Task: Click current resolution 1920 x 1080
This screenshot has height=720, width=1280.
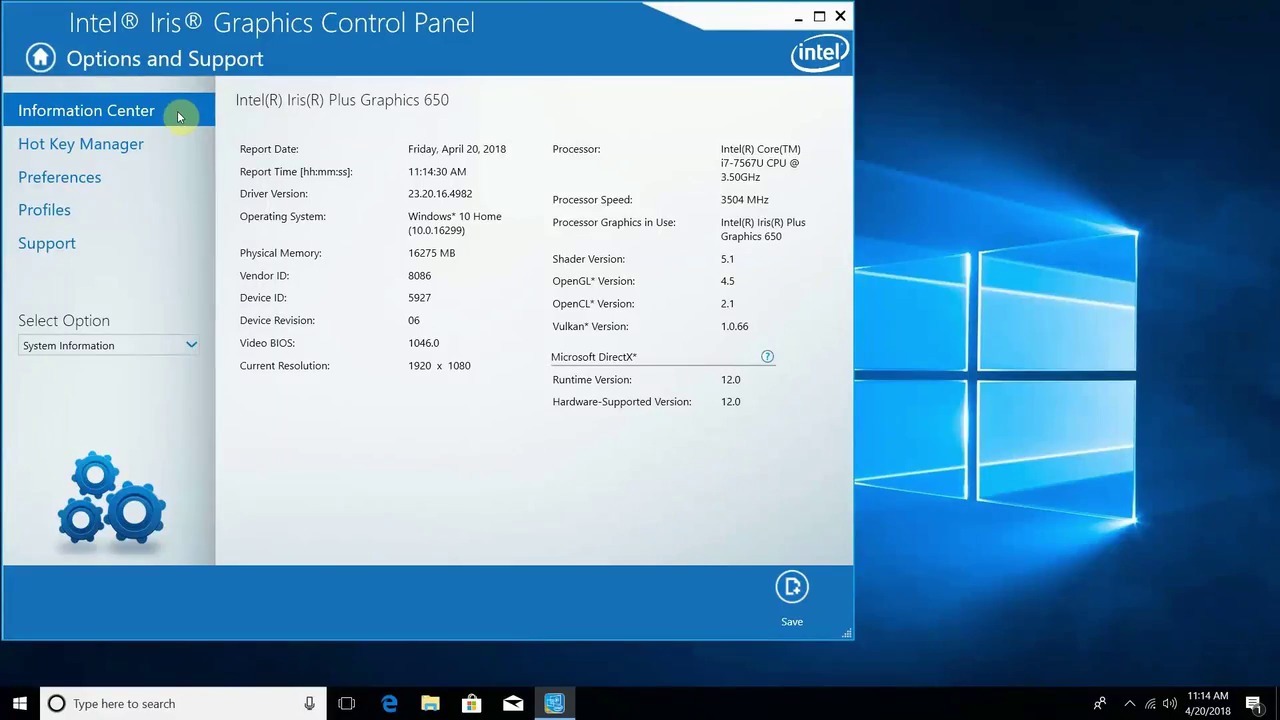Action: (x=439, y=366)
